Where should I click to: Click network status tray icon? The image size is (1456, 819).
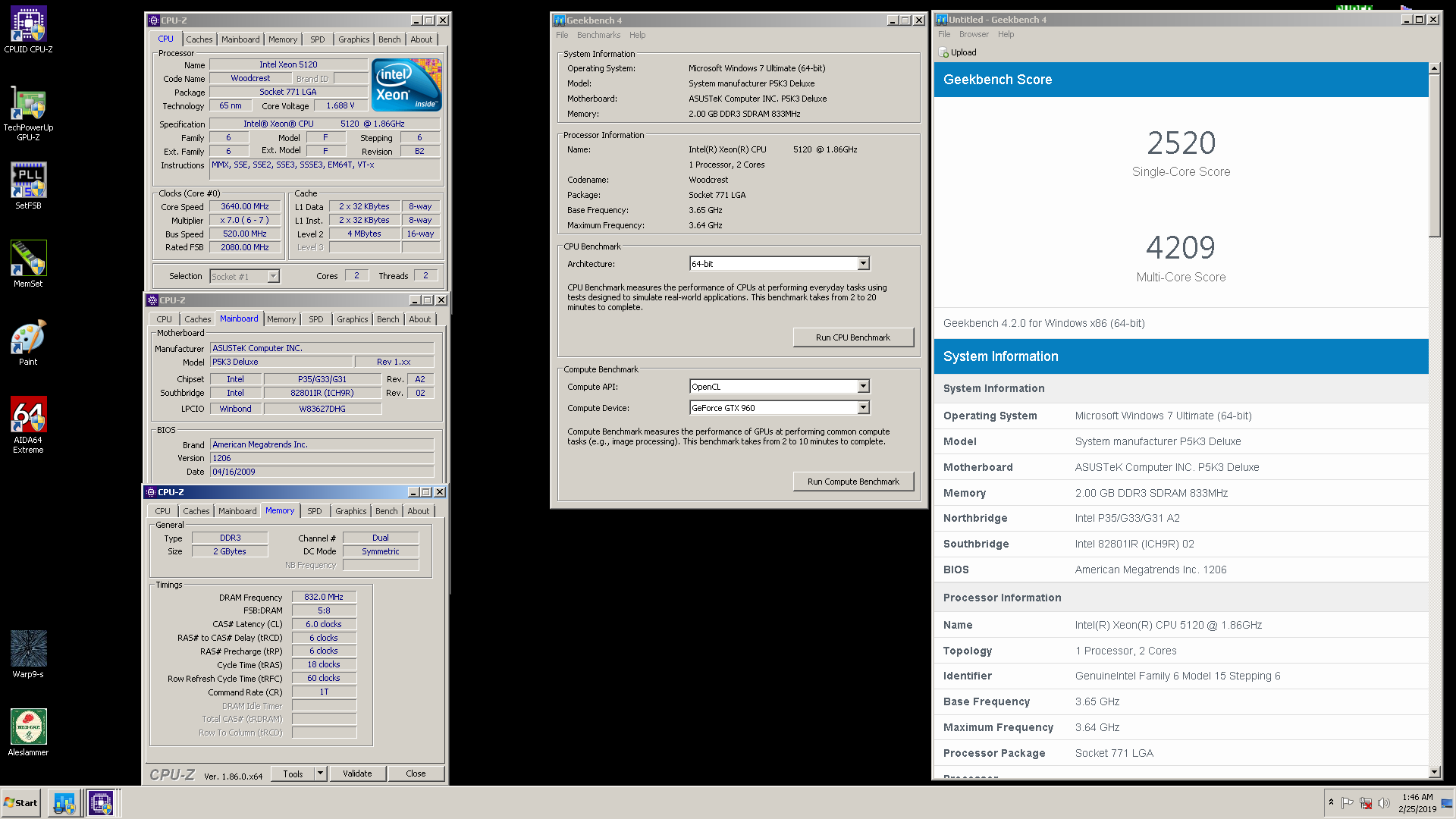click(x=1366, y=803)
